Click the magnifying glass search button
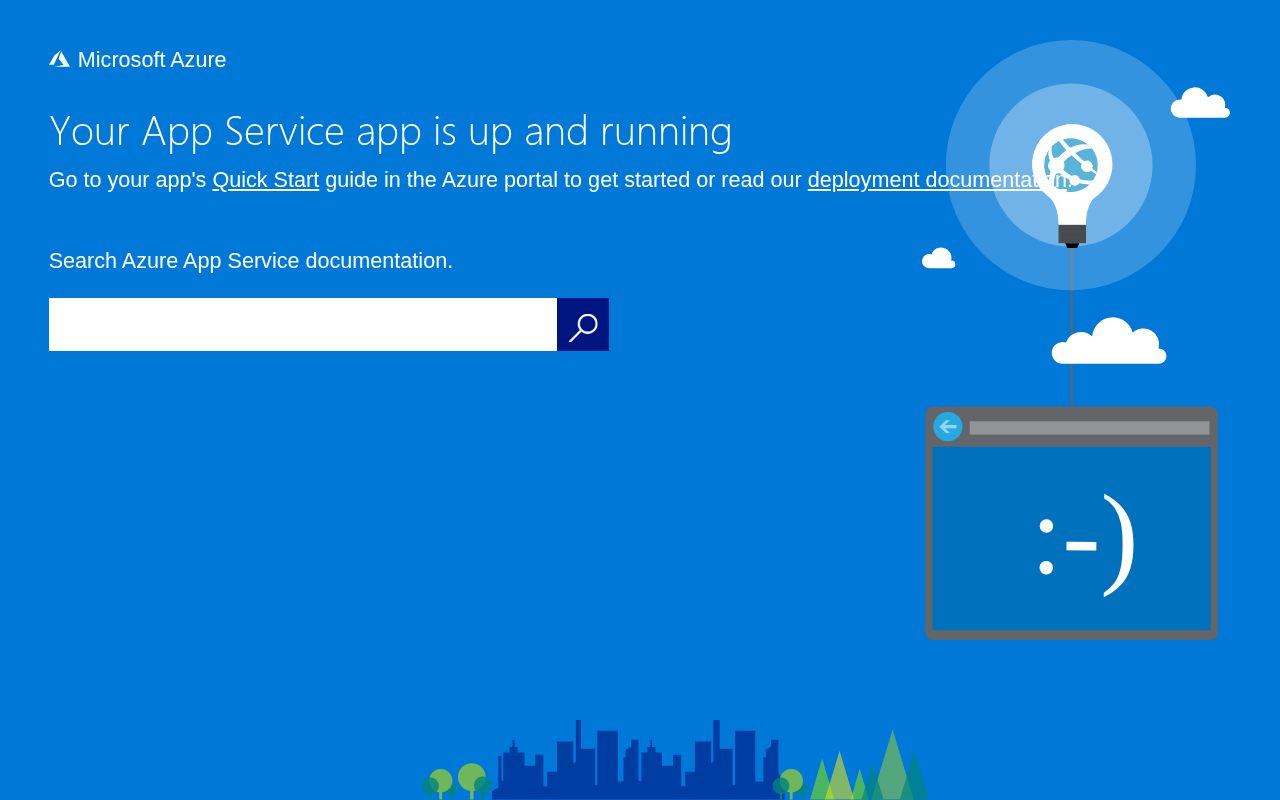 pyautogui.click(x=583, y=324)
